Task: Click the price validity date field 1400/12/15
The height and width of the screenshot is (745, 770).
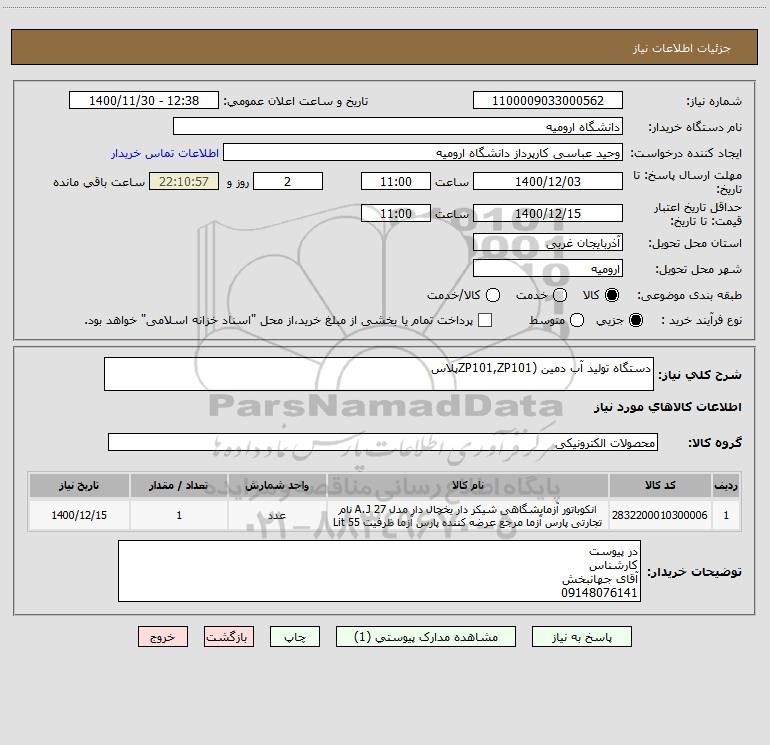Action: click(x=548, y=213)
